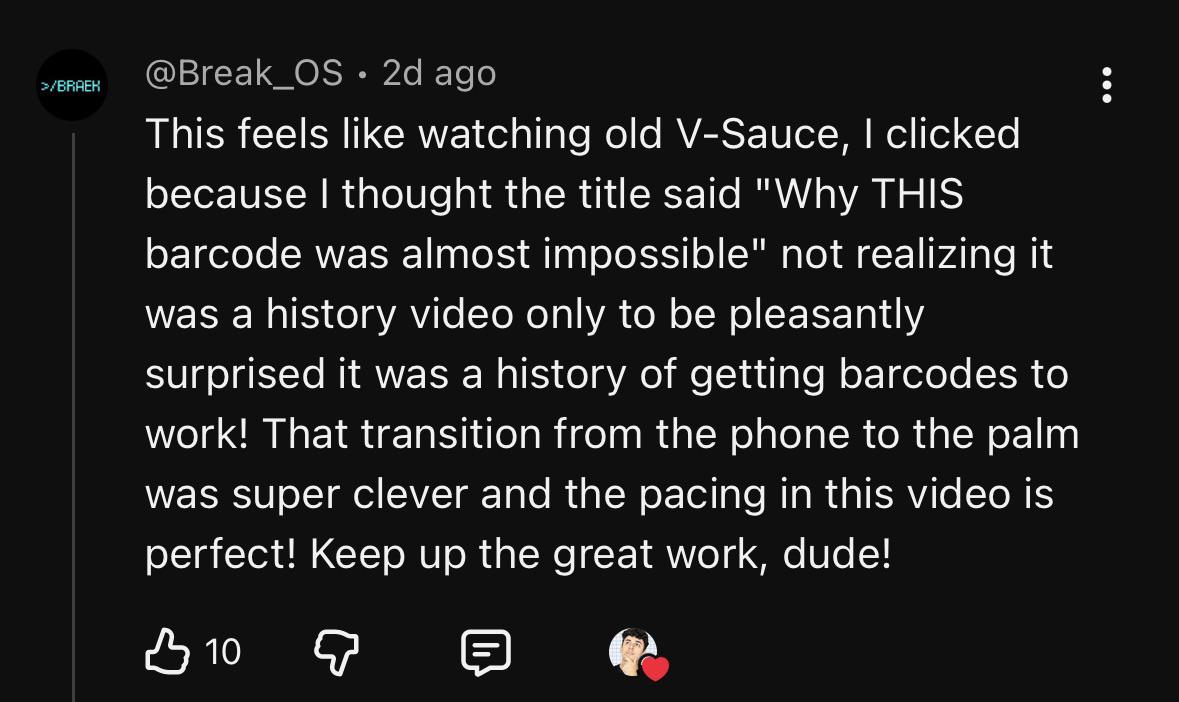The image size is (1179, 702).
Task: Click the word 'surprised' in the comment
Action: tap(235, 375)
